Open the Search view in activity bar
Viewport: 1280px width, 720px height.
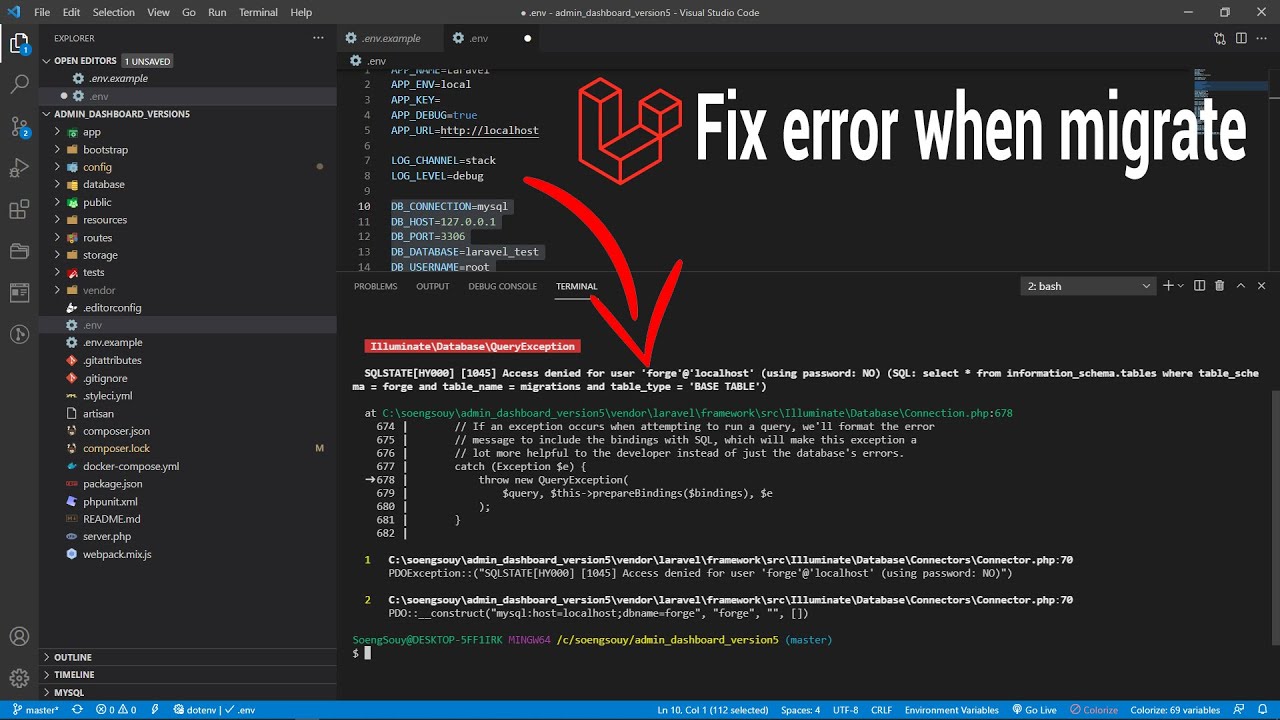pyautogui.click(x=19, y=85)
